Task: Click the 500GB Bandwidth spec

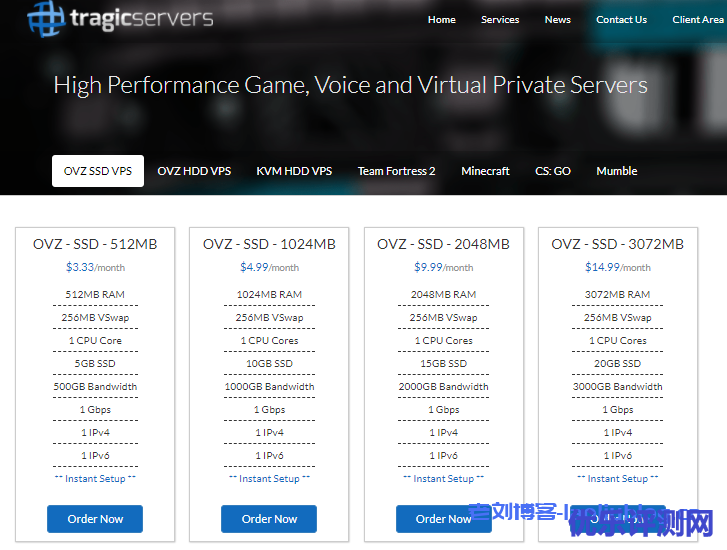Action: tap(95, 387)
